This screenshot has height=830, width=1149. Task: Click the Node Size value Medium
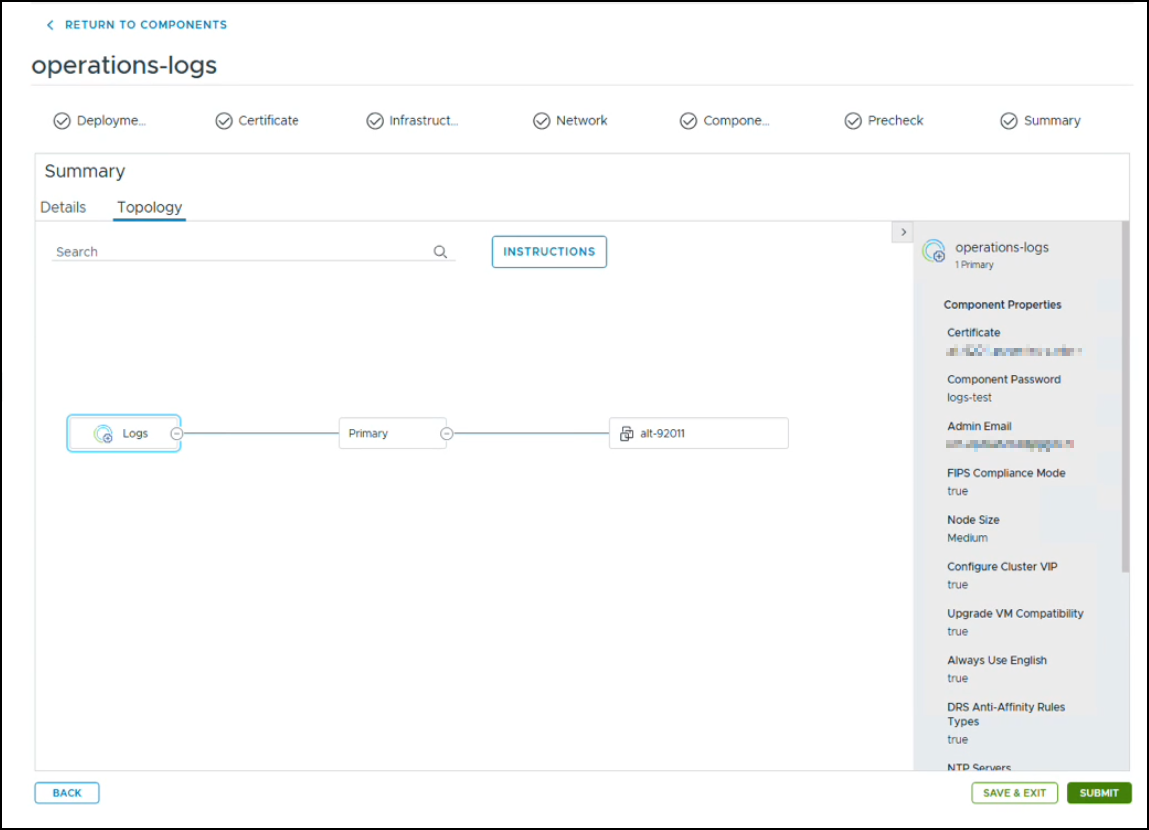pos(967,538)
